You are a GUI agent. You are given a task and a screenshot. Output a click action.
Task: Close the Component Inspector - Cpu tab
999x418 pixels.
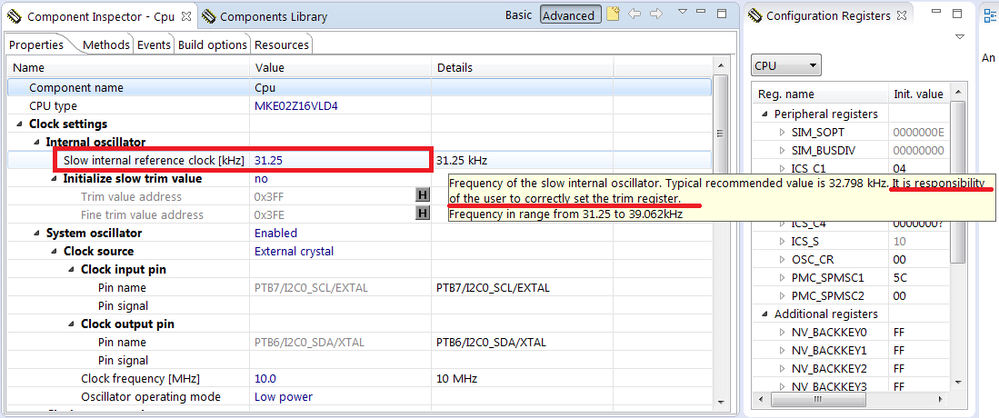coord(185,17)
